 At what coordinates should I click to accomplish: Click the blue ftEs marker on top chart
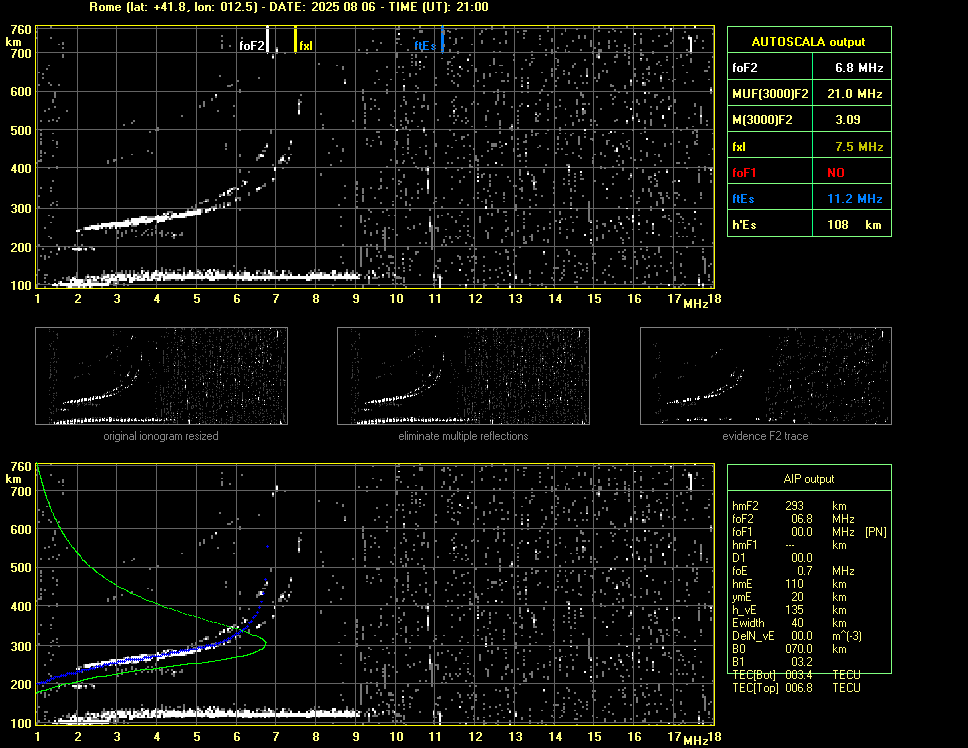(442, 39)
